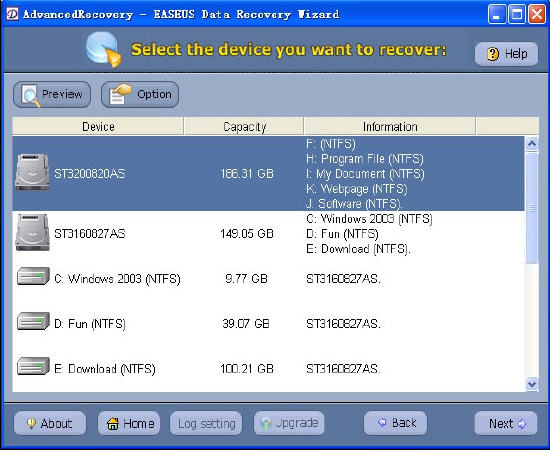Click the ST3200820AS hard disk icon
The width and height of the screenshot is (550, 450).
(32, 172)
